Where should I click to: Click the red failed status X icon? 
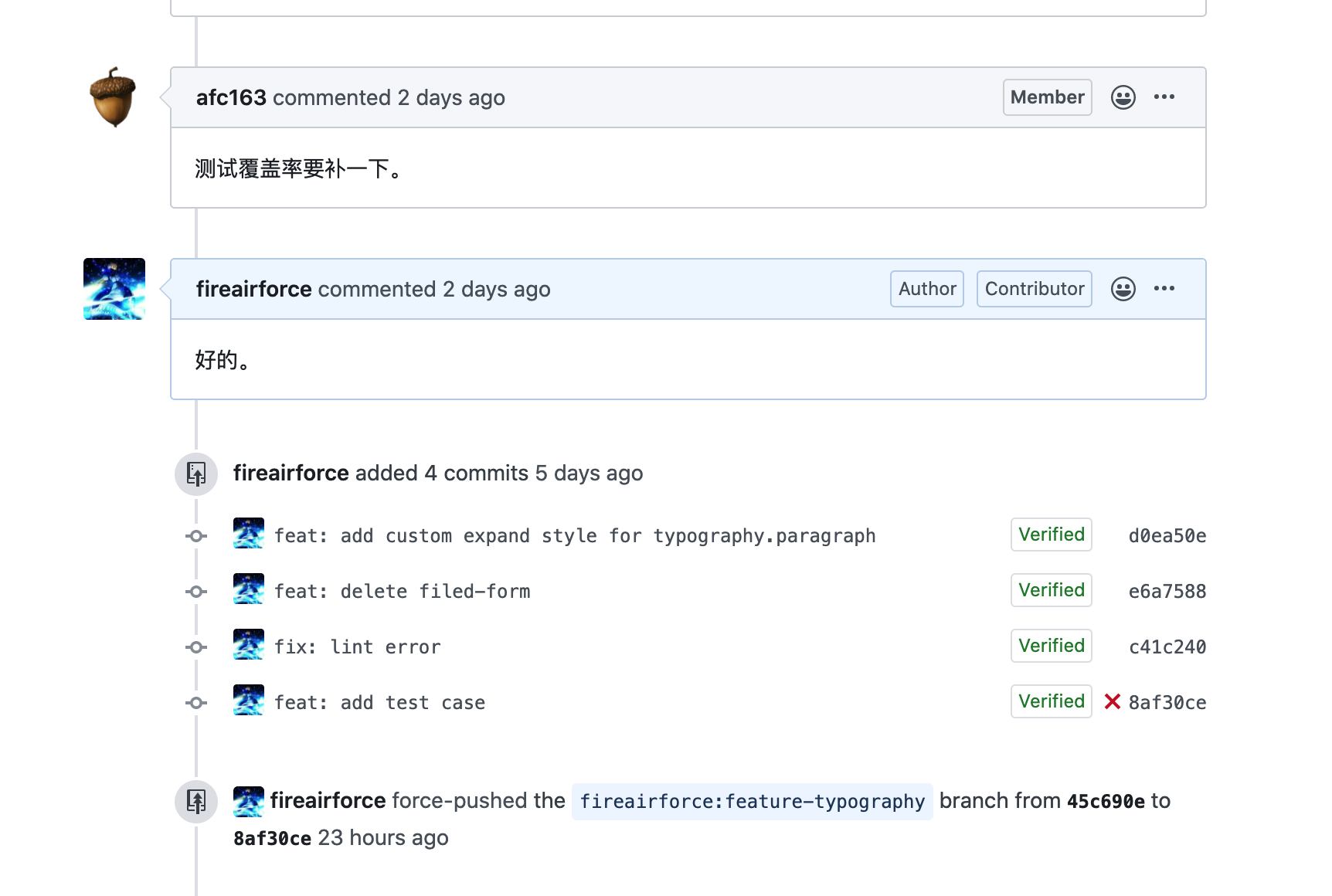(x=1112, y=701)
